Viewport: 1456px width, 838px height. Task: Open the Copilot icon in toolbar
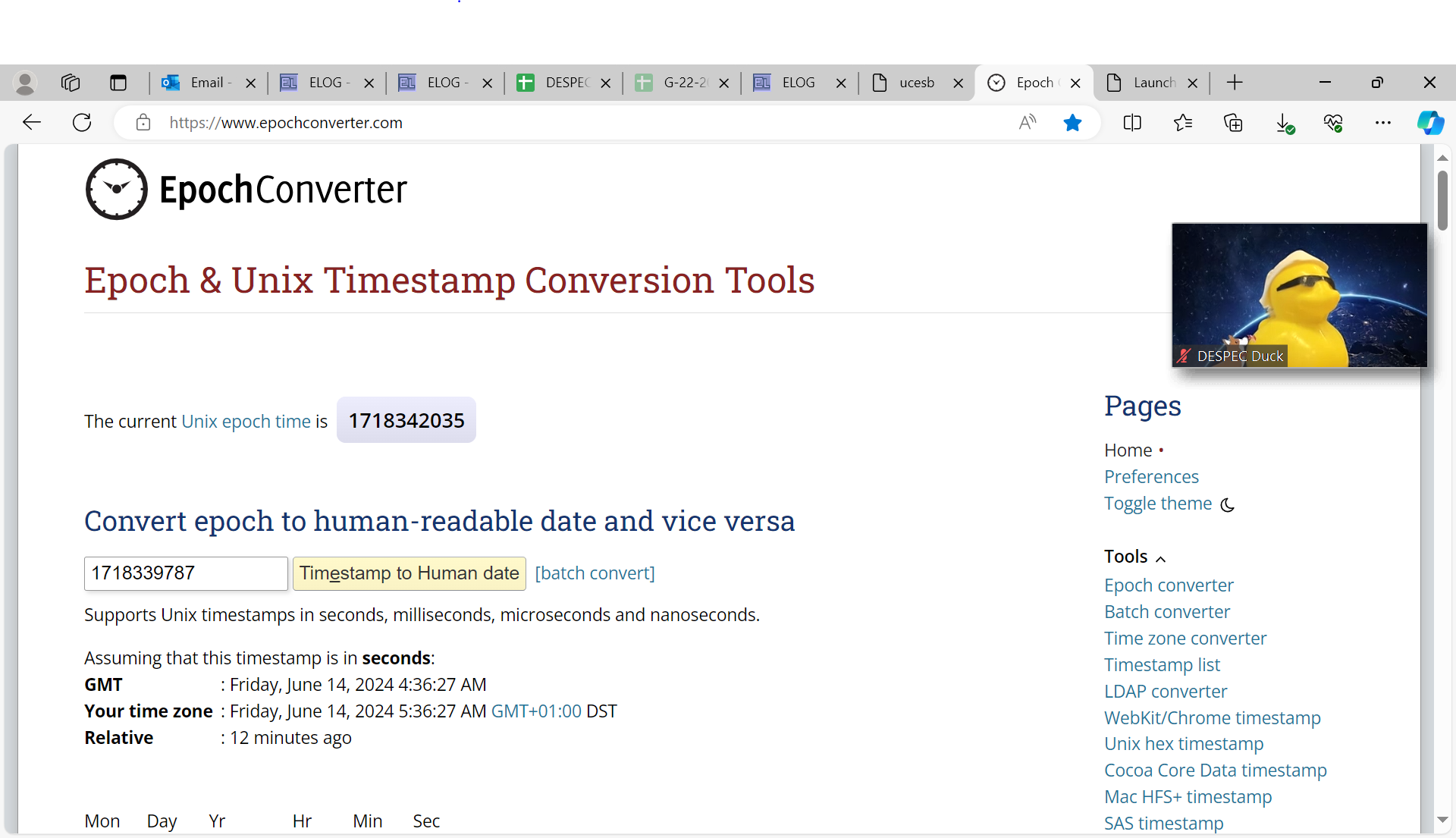point(1430,123)
